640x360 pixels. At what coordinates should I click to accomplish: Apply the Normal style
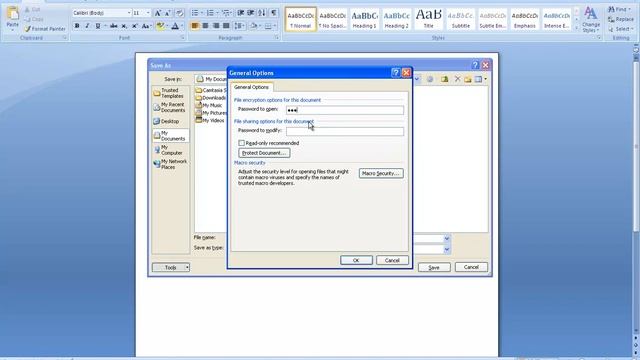pyautogui.click(x=301, y=19)
